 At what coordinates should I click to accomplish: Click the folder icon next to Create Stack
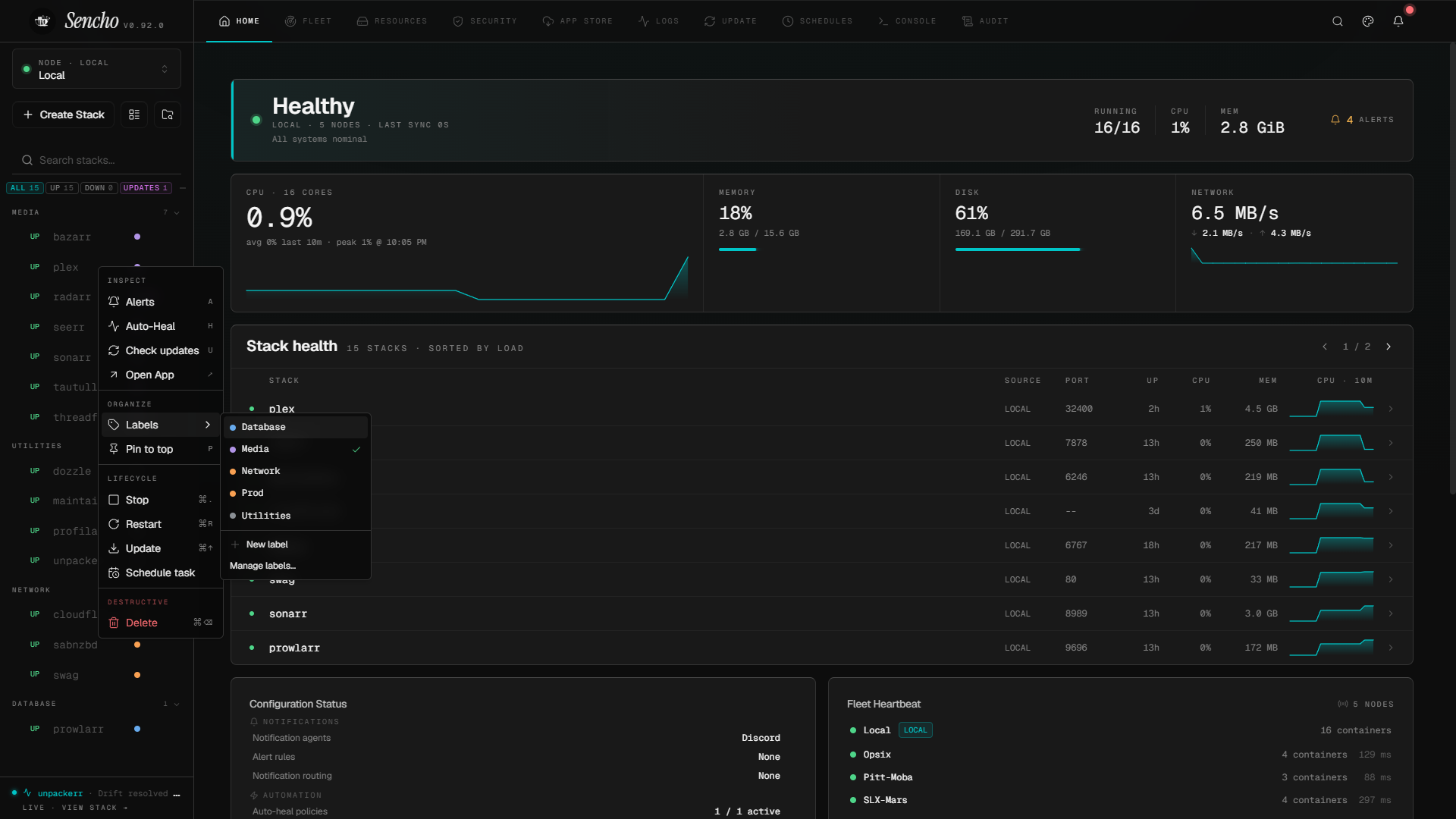tap(168, 115)
